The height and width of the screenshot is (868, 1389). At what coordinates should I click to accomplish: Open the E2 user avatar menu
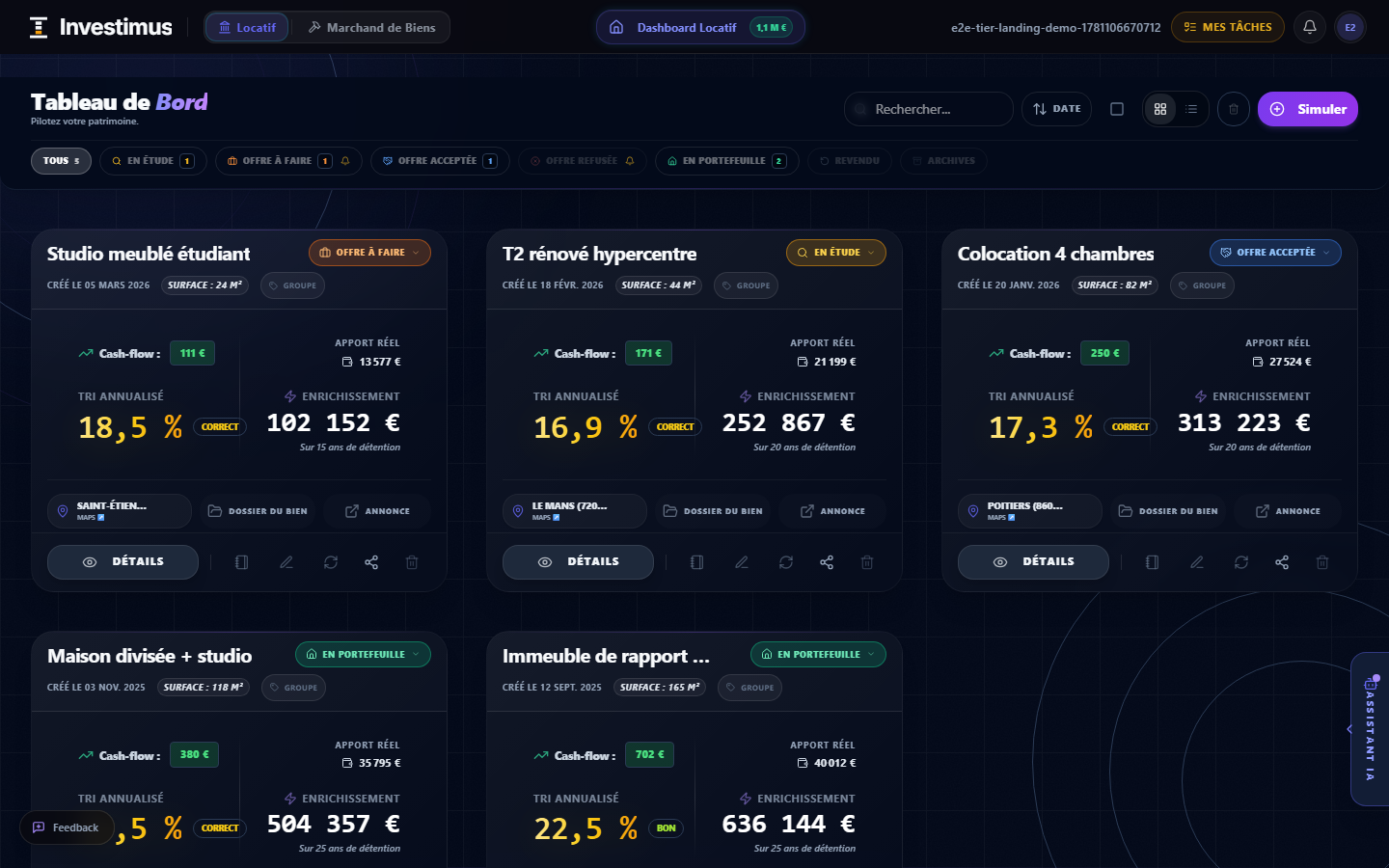1350,27
